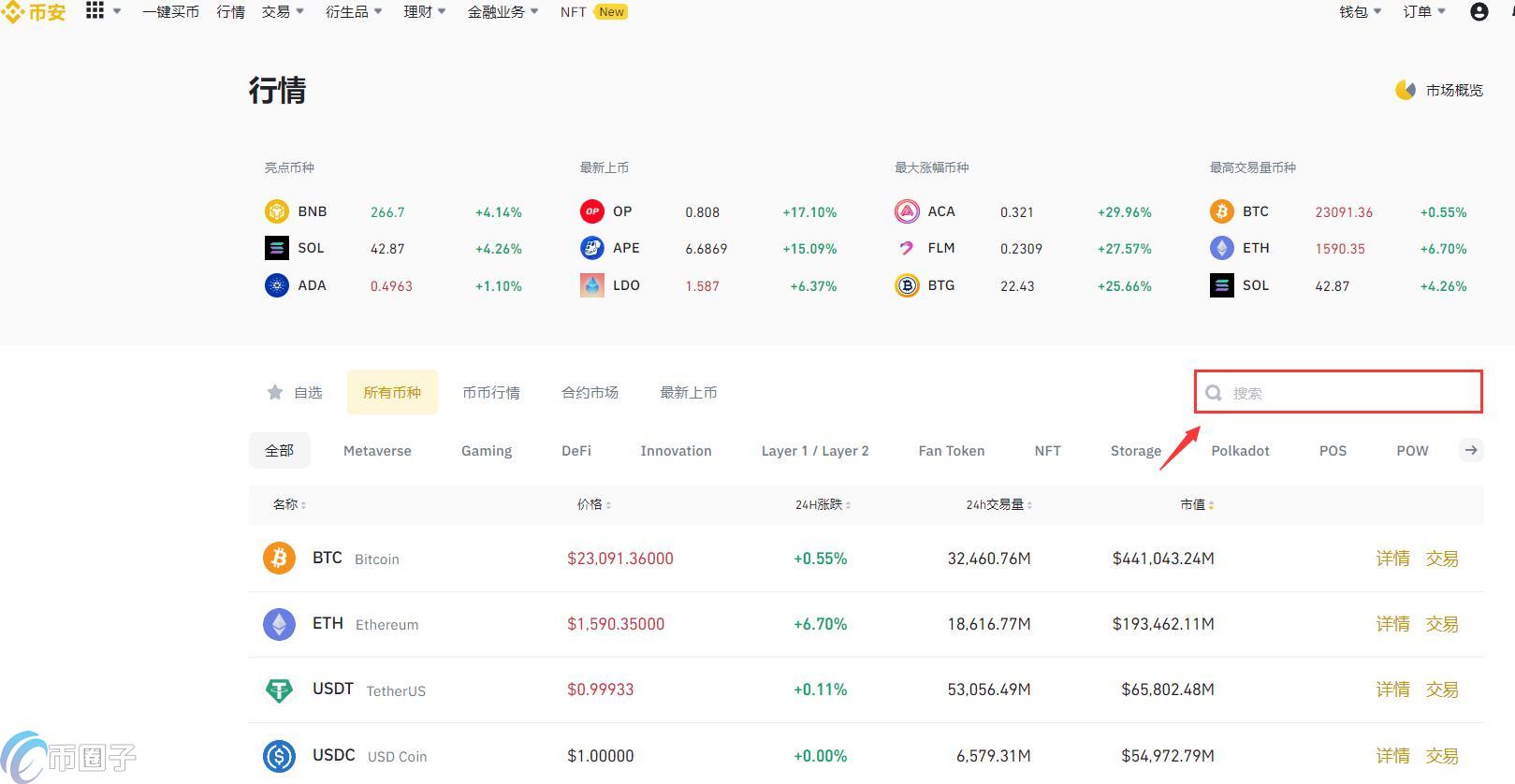Expand the 钱包 dropdown
Viewport: 1515px width, 784px height.
(1361, 12)
